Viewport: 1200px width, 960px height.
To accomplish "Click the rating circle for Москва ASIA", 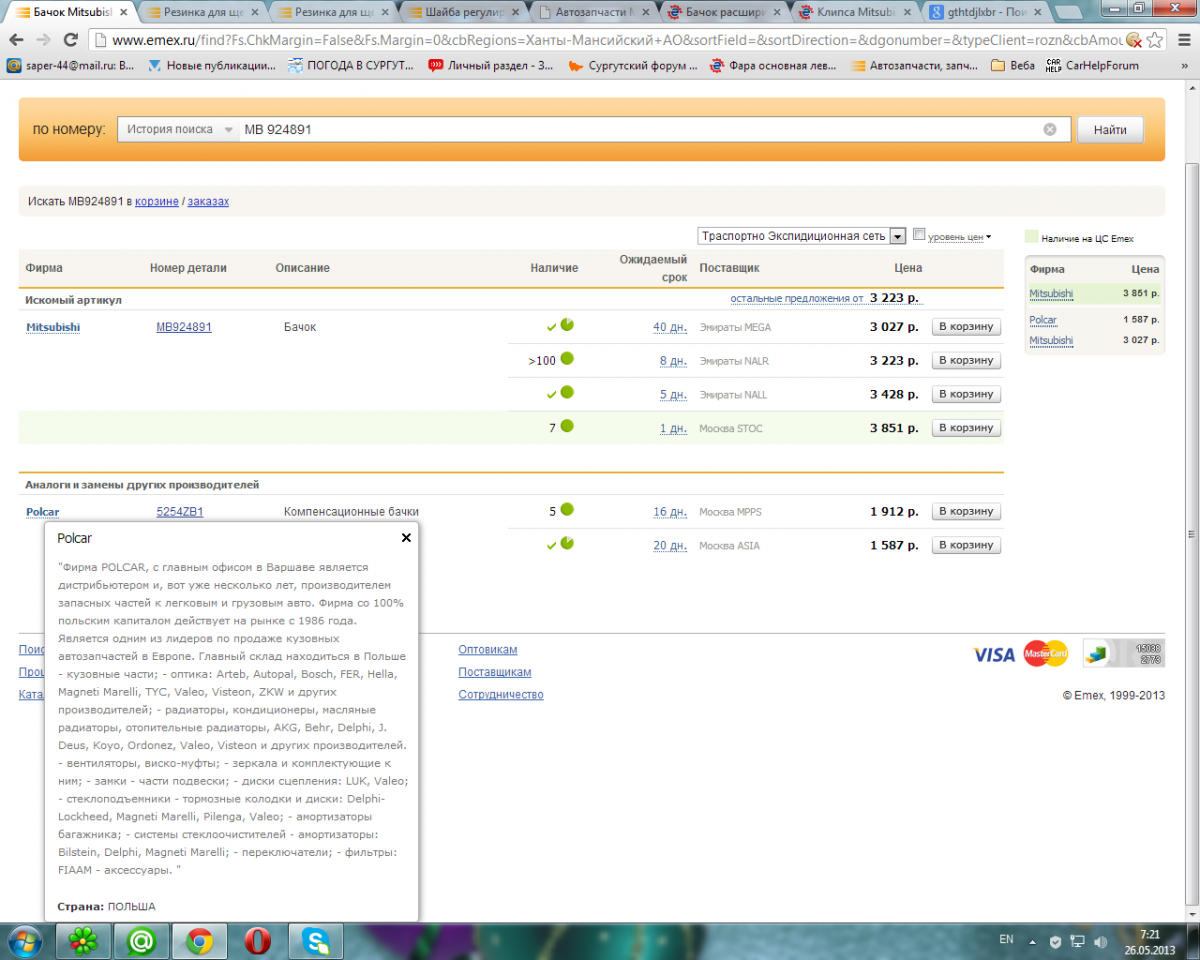I will (x=567, y=544).
